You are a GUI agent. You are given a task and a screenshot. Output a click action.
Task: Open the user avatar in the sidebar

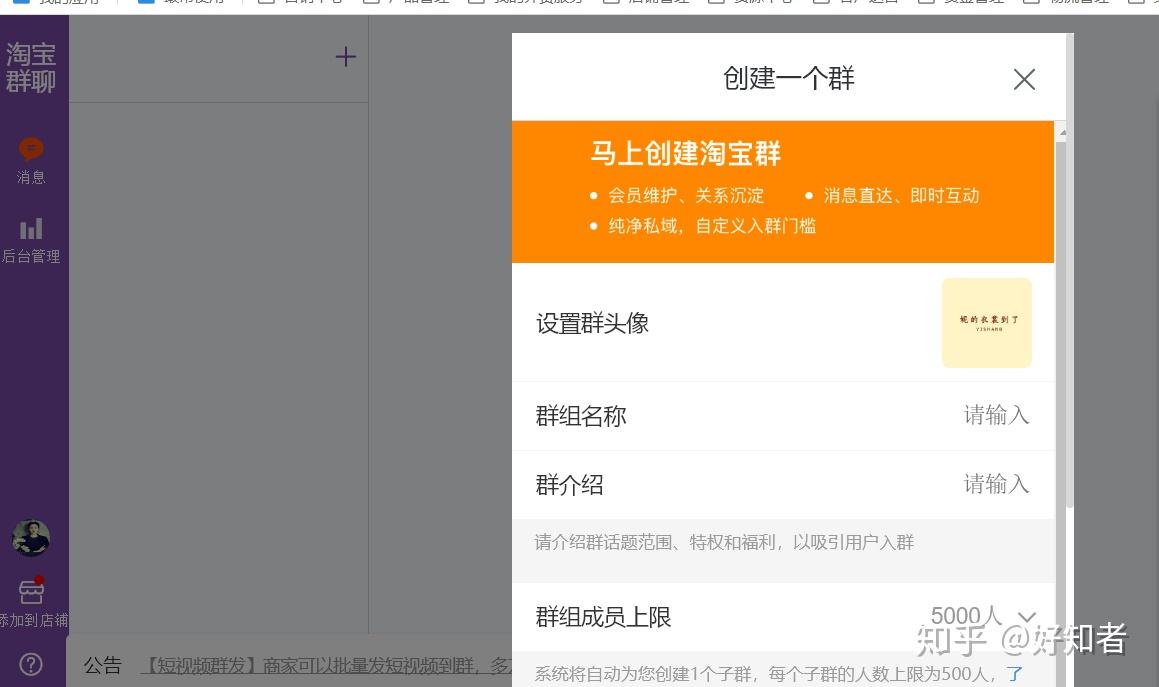click(x=31, y=538)
